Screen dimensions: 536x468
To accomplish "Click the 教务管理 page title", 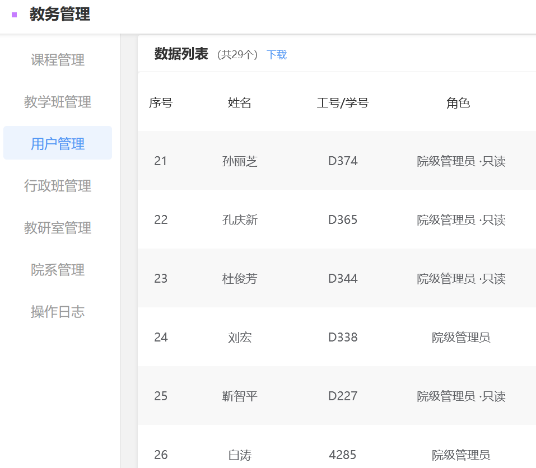I will click(x=59, y=14).
